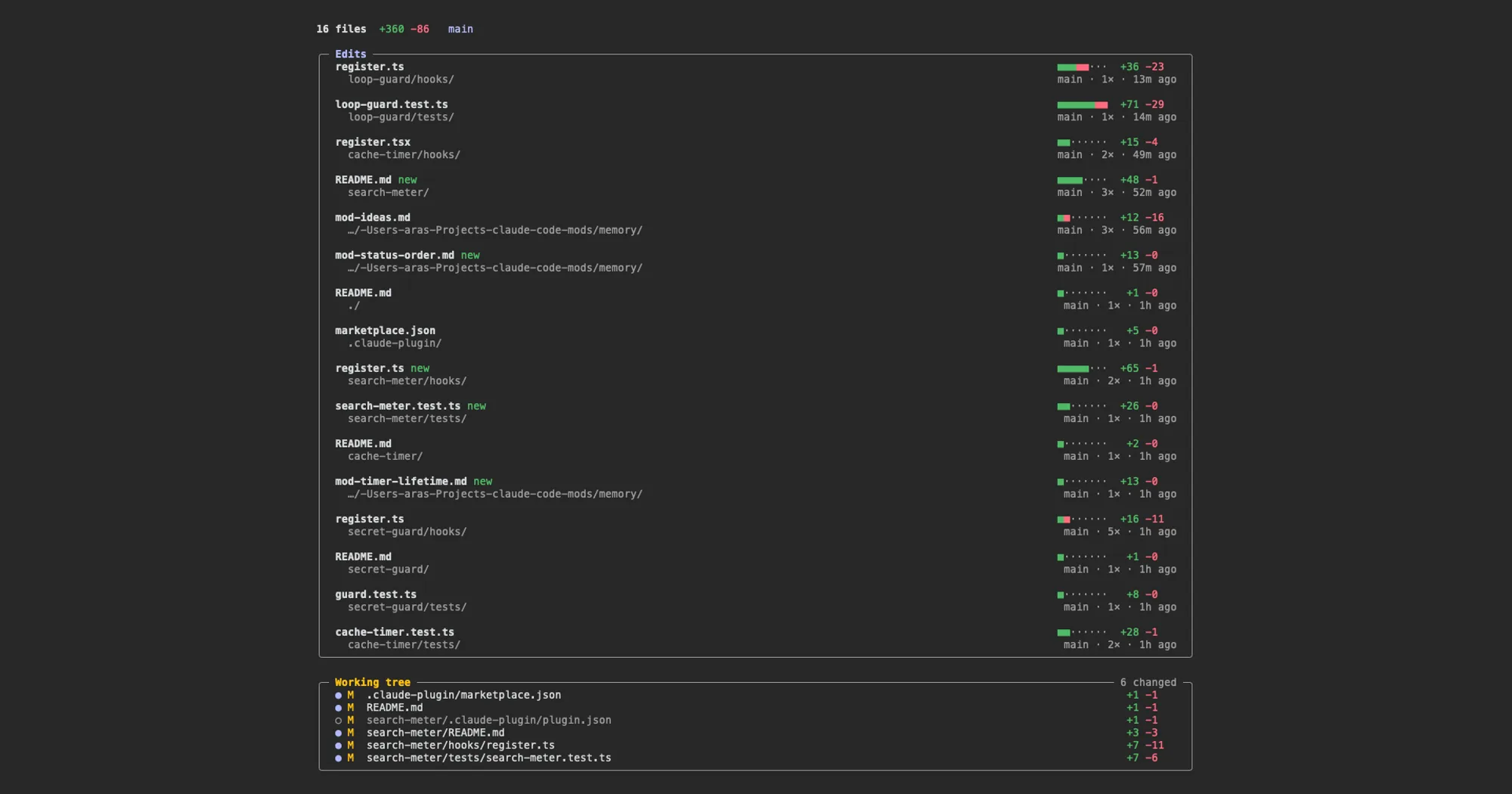The width and height of the screenshot is (1512, 794).
Task: Click the change bar for register.ts in loop-guard/hooks
Action: tap(1082, 67)
